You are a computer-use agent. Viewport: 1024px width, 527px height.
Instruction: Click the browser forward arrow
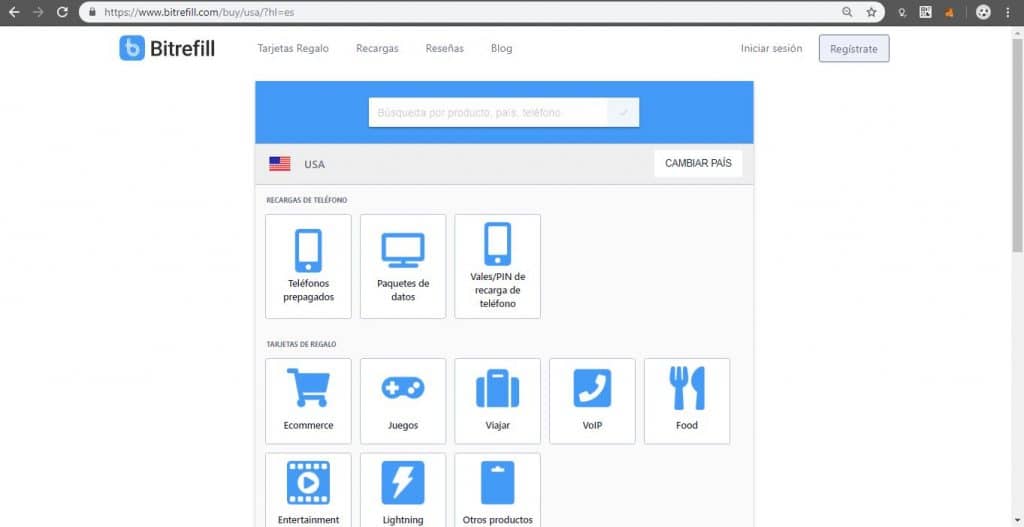point(38,12)
